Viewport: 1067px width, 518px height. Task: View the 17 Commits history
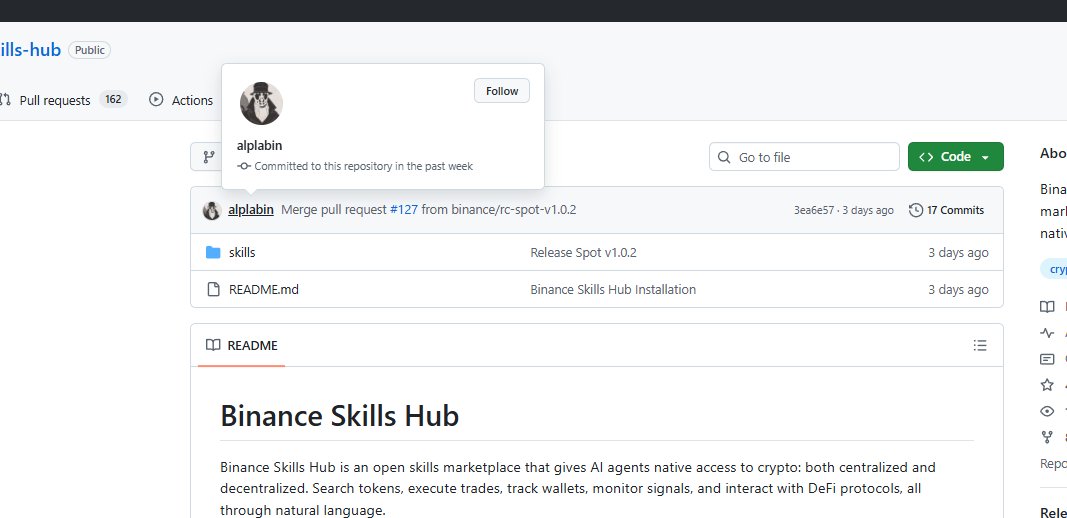(x=947, y=210)
